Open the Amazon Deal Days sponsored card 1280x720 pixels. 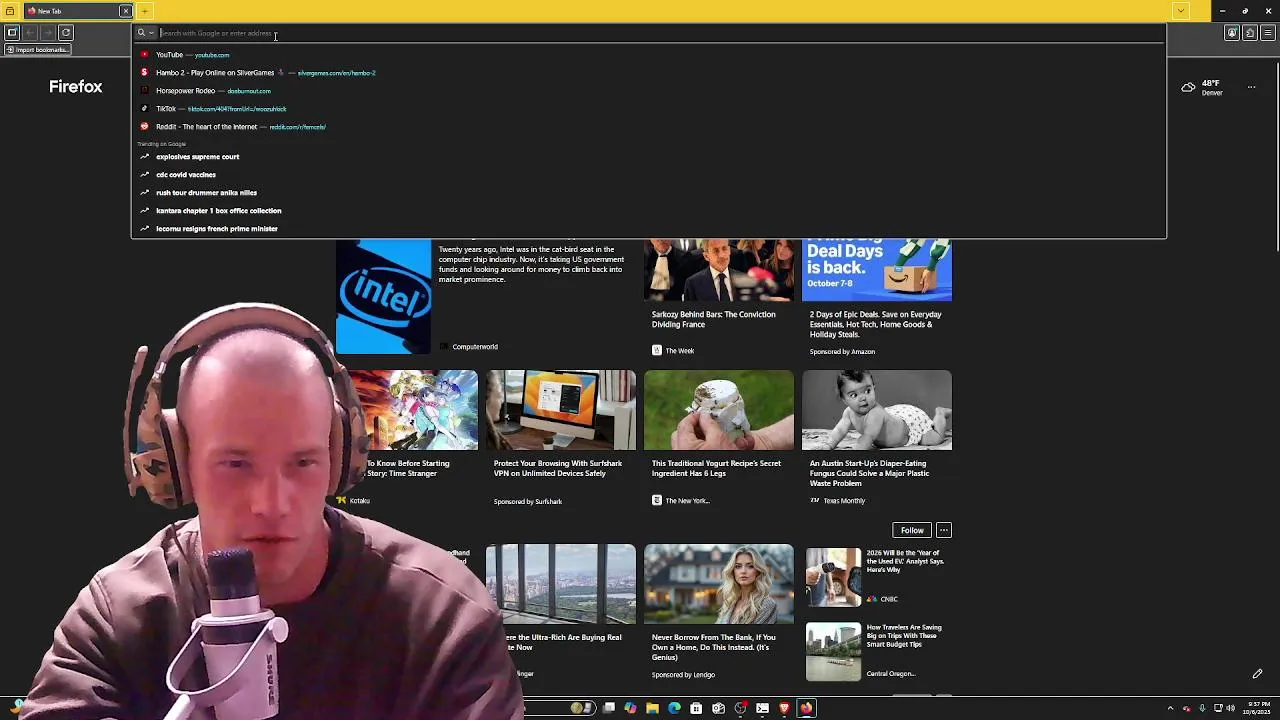tap(877, 298)
